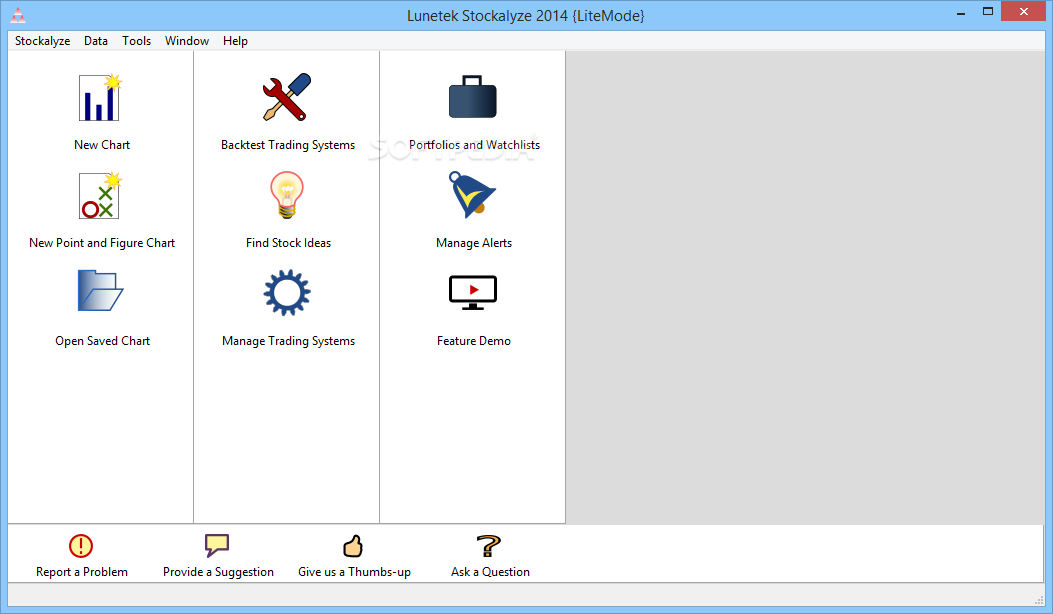
Task: Click the New Chart bar graph icon
Action: [x=100, y=97]
